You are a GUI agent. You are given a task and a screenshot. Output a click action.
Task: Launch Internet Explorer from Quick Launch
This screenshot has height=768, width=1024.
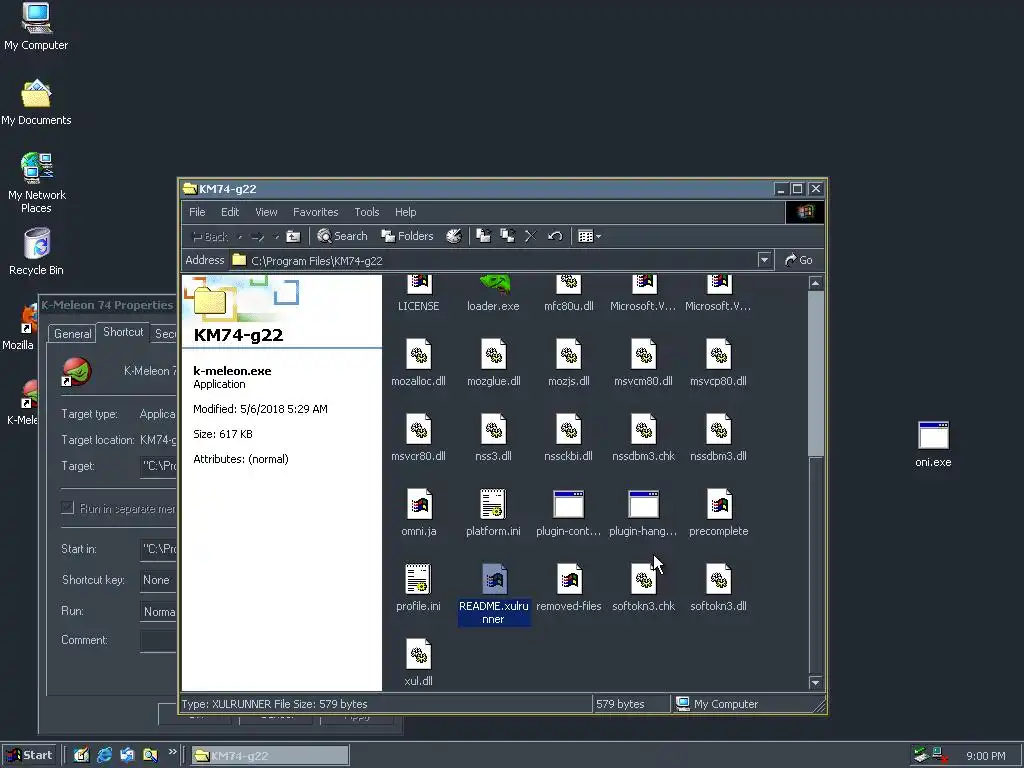click(x=104, y=755)
